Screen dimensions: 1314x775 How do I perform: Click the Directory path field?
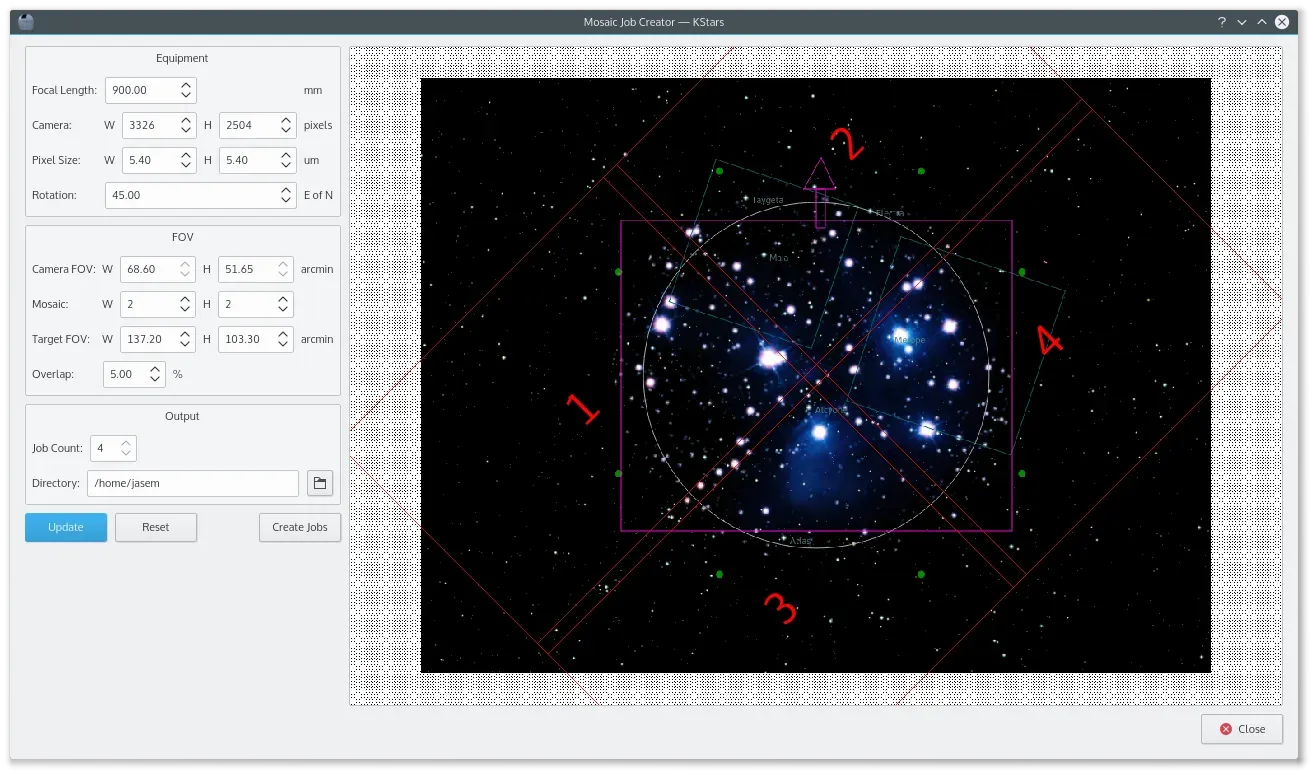tap(193, 484)
